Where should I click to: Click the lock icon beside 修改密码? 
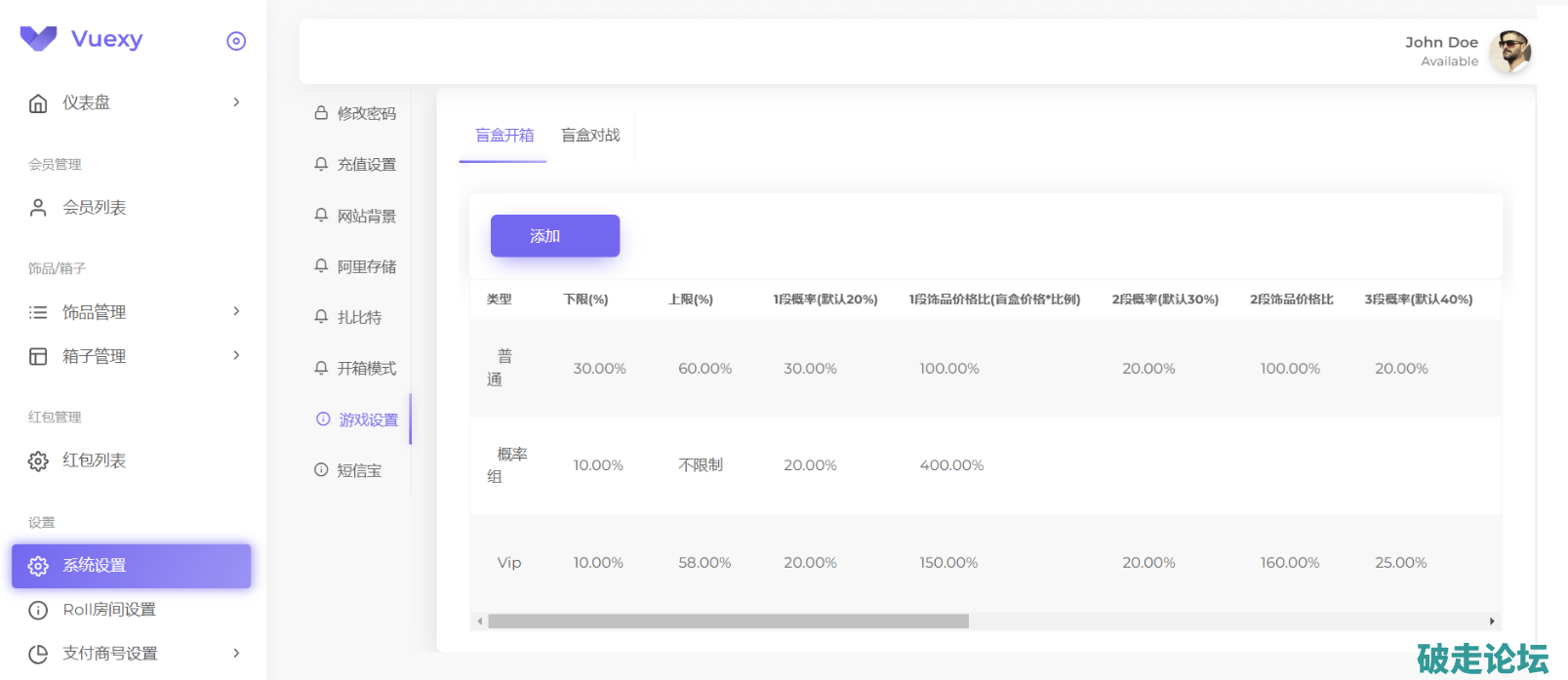point(321,113)
